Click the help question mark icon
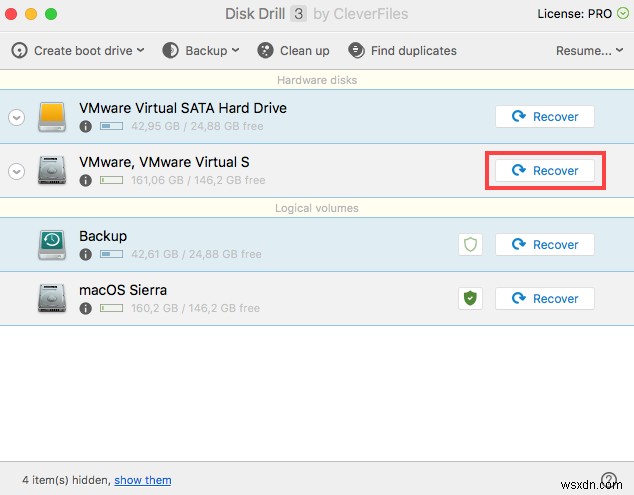The width and height of the screenshot is (634, 495). click(608, 480)
